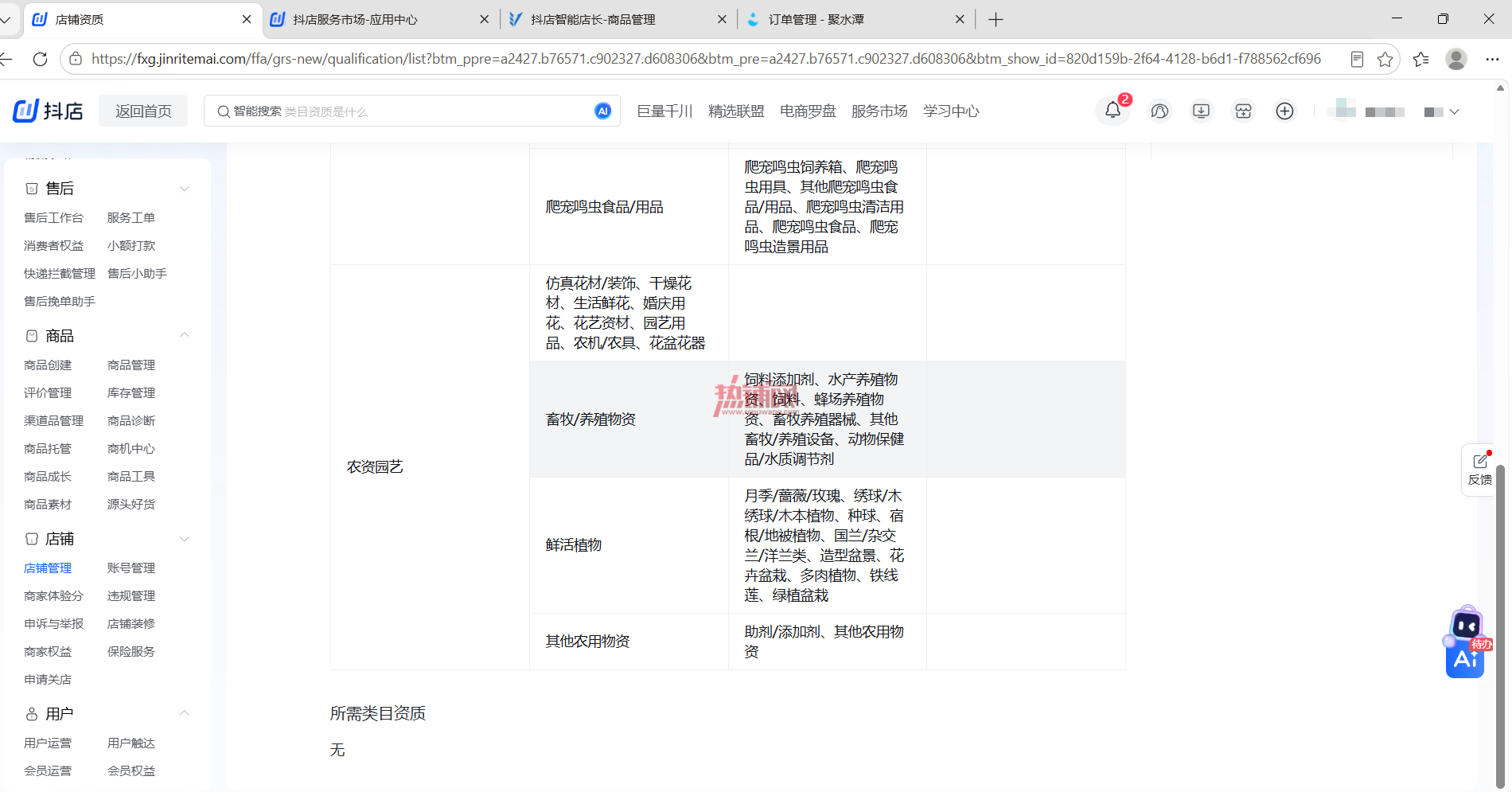1512x792 pixels.
Task: Click the 反馈 feedback icon
Action: [x=1480, y=470]
